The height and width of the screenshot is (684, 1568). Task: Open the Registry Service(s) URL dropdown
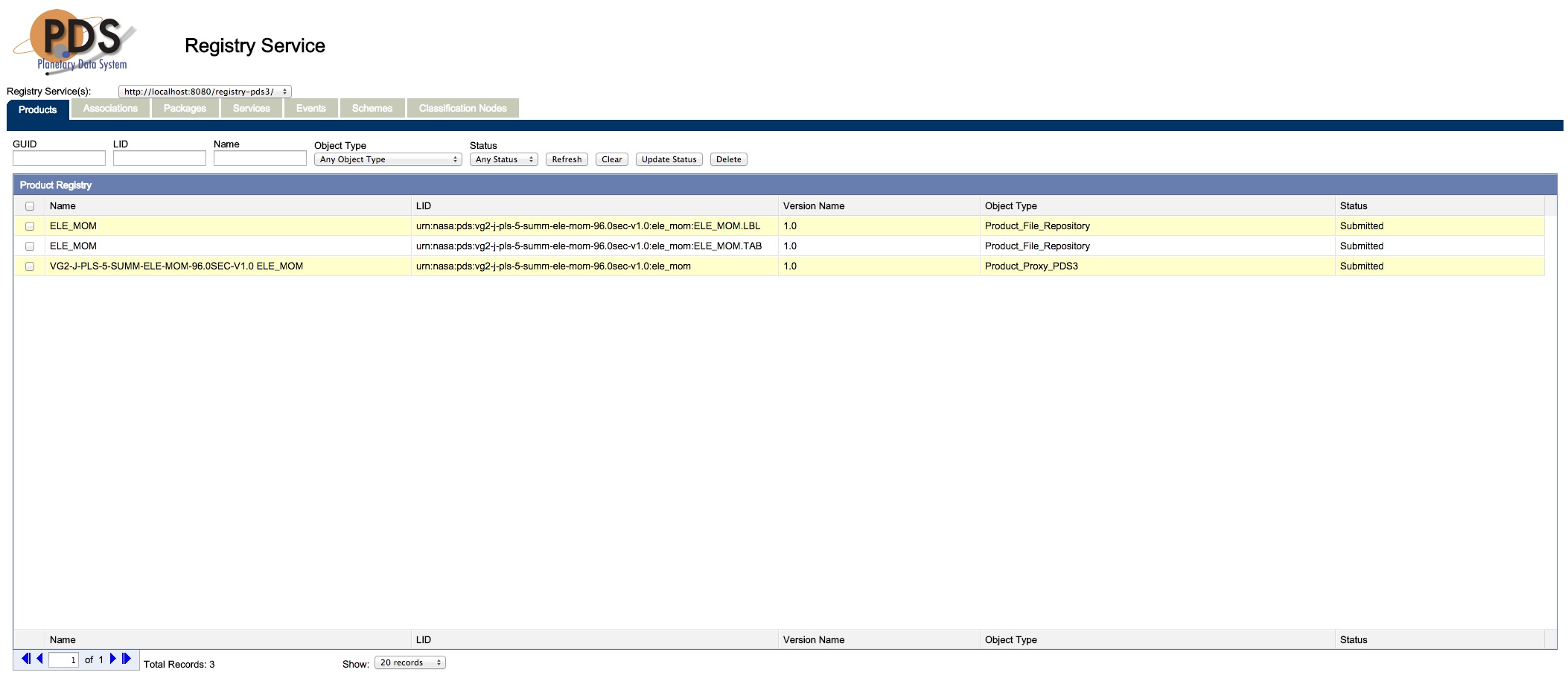(205, 92)
